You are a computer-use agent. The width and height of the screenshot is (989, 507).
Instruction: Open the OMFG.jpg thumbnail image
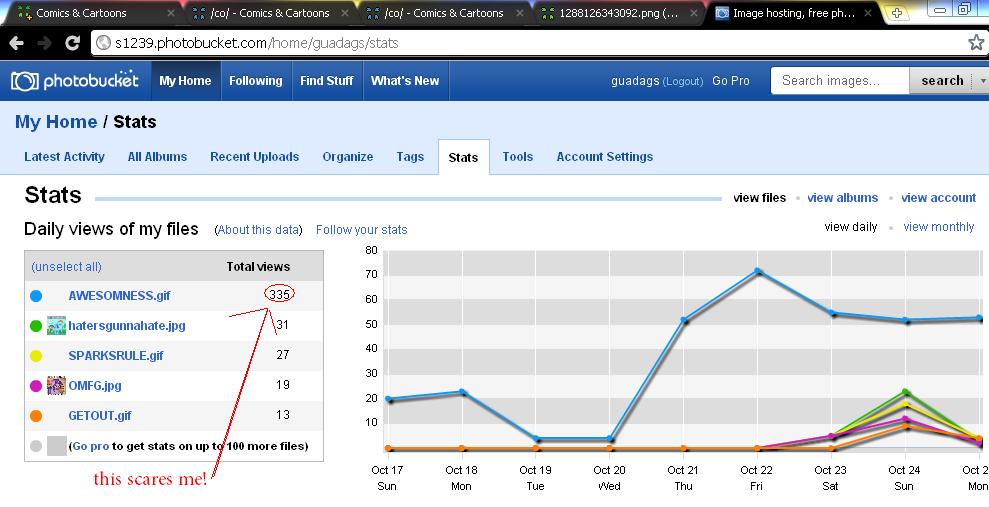pyautogui.click(x=57, y=386)
